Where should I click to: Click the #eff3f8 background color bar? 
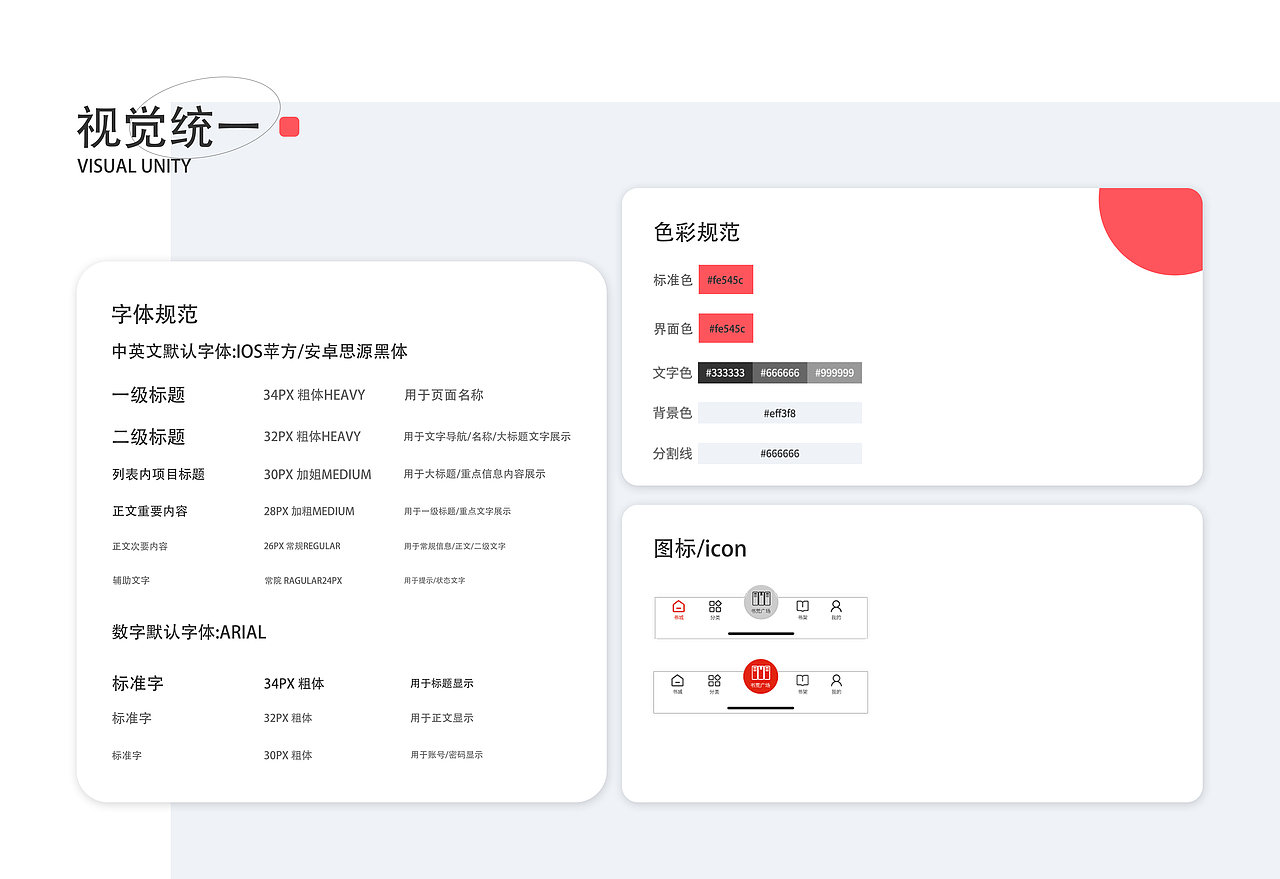pyautogui.click(x=780, y=412)
